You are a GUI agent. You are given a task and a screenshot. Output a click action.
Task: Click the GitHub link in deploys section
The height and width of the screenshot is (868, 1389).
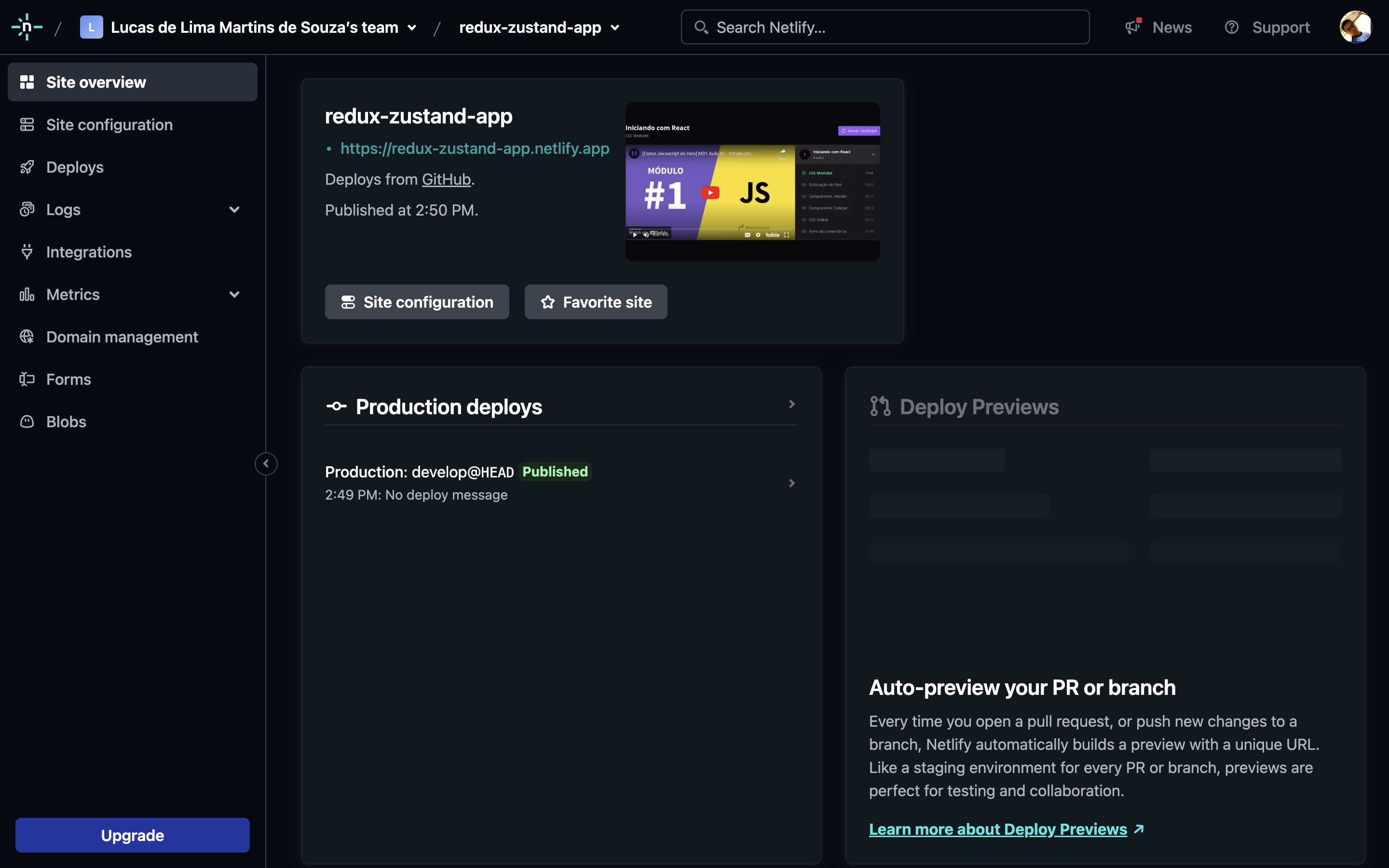click(x=446, y=178)
